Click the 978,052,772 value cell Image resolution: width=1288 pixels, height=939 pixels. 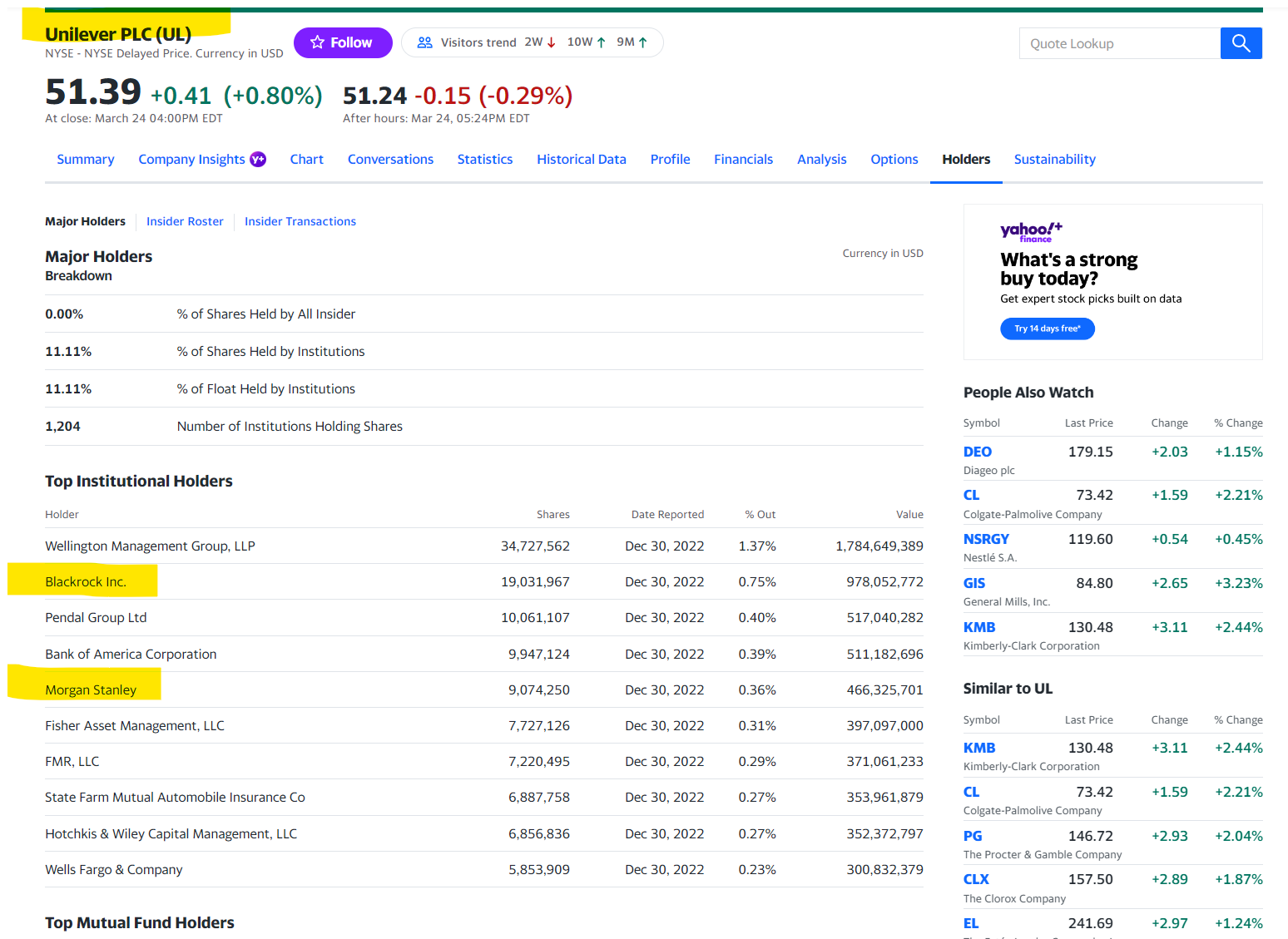(x=884, y=581)
